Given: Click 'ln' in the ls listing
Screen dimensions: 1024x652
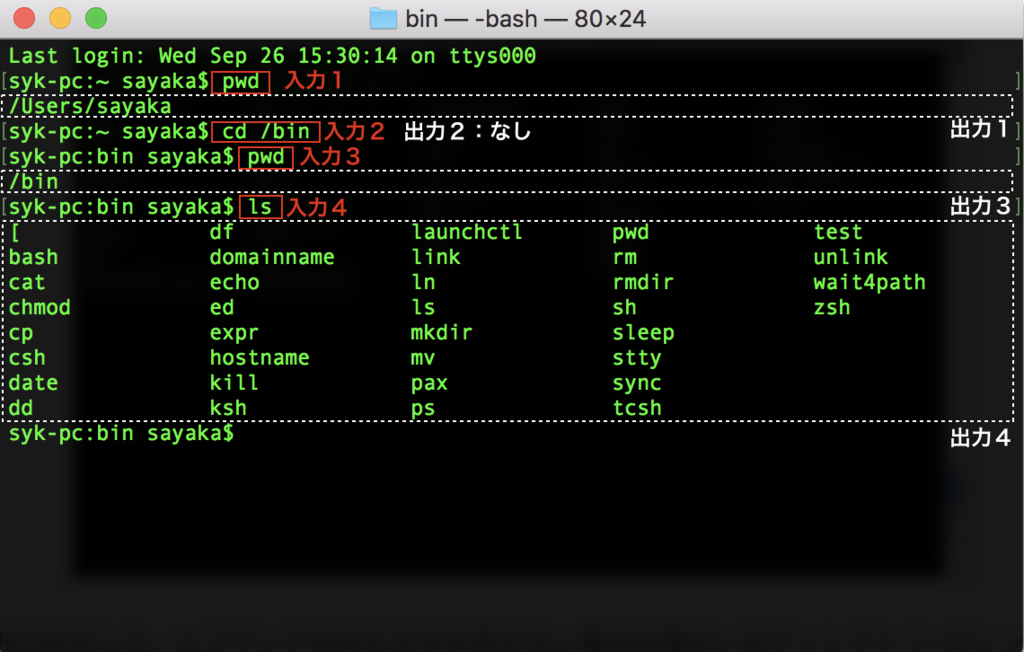Looking at the screenshot, I should (423, 282).
